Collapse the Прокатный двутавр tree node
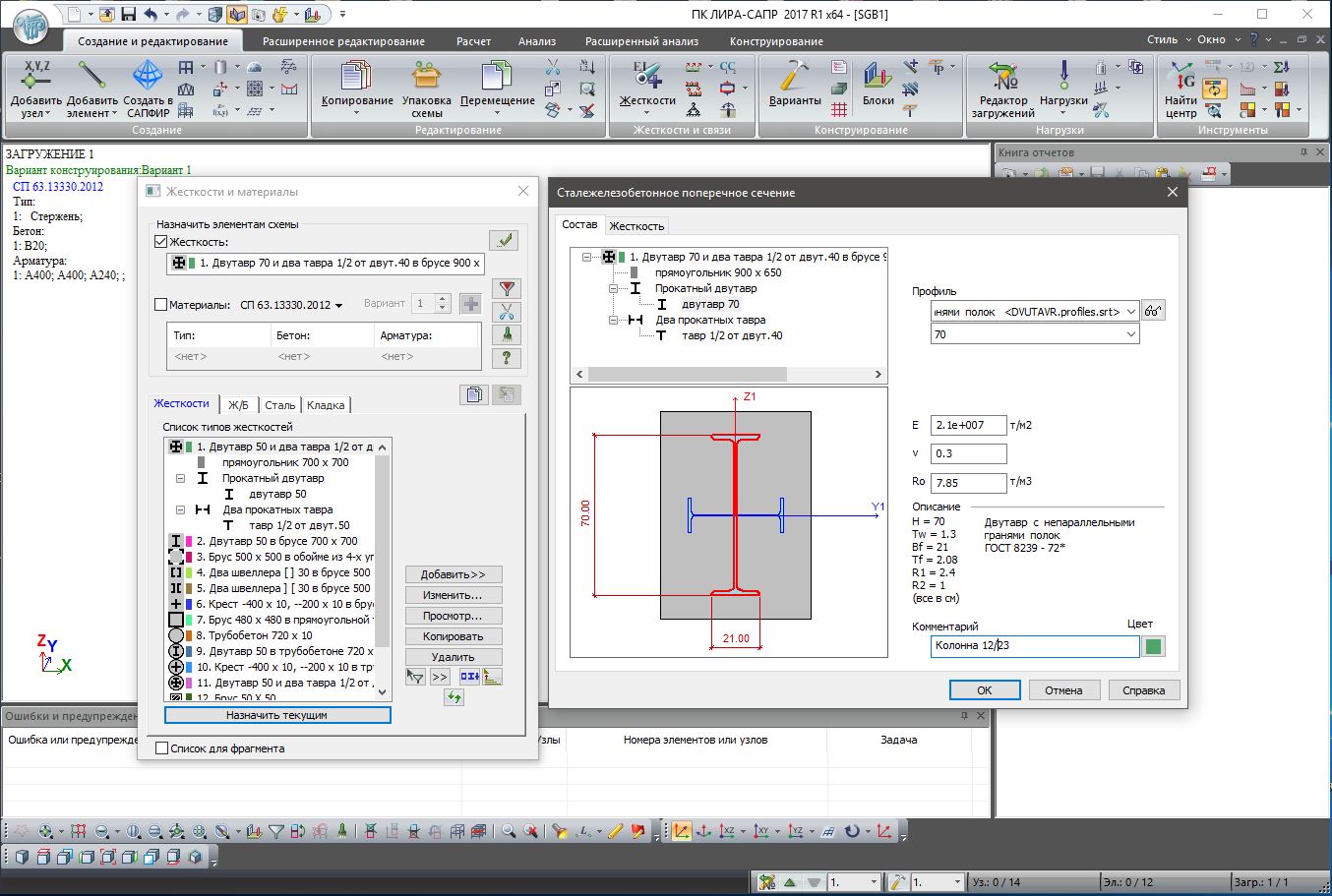The width and height of the screenshot is (1332, 896). [x=613, y=289]
